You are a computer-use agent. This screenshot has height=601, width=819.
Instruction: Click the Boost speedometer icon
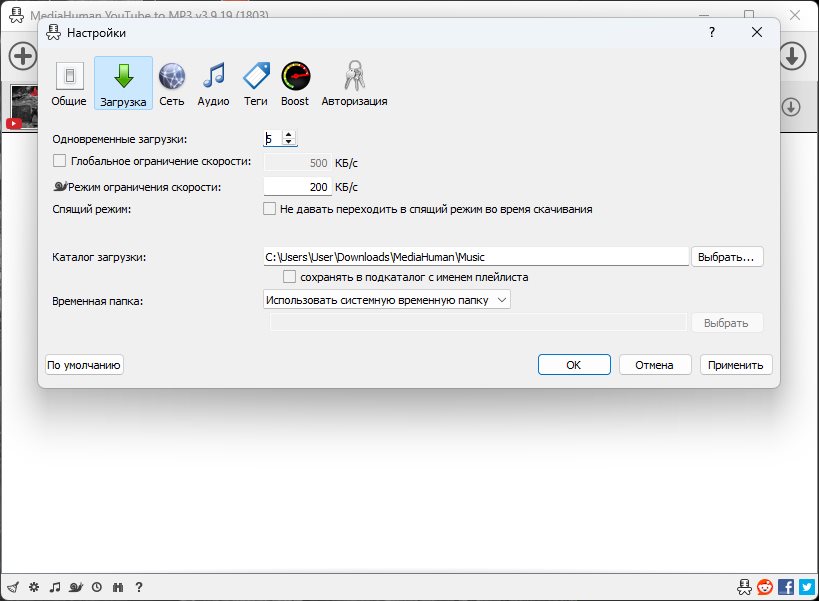pyautogui.click(x=295, y=83)
